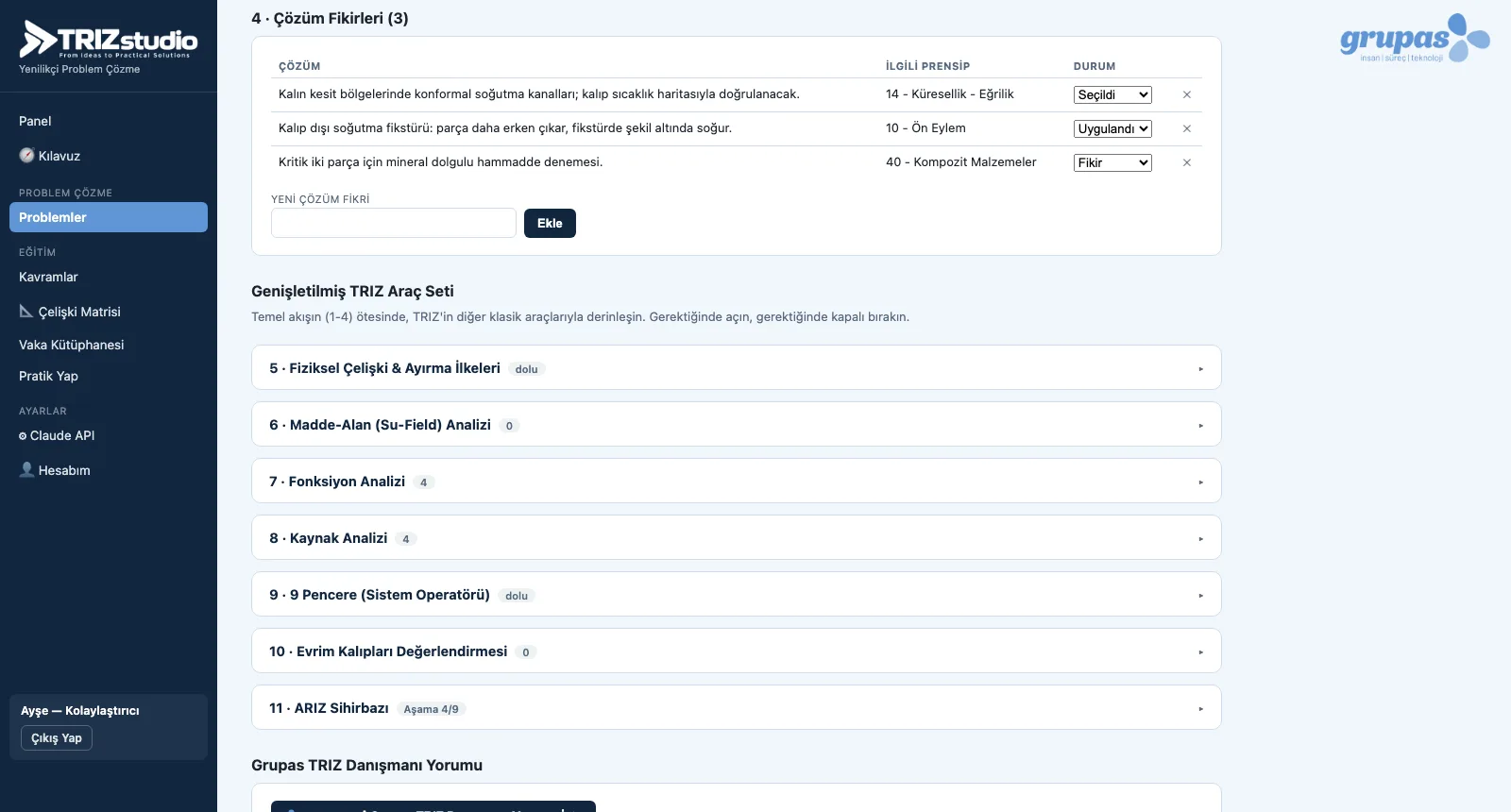This screenshot has width=1511, height=812.
Task: Click the person icon beside Hesabım
Action: tap(26, 469)
